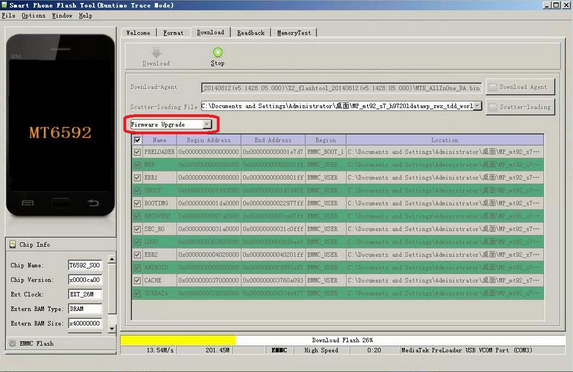
Task: Uncheck the PRELOADER row checkbox
Action: click(137, 152)
